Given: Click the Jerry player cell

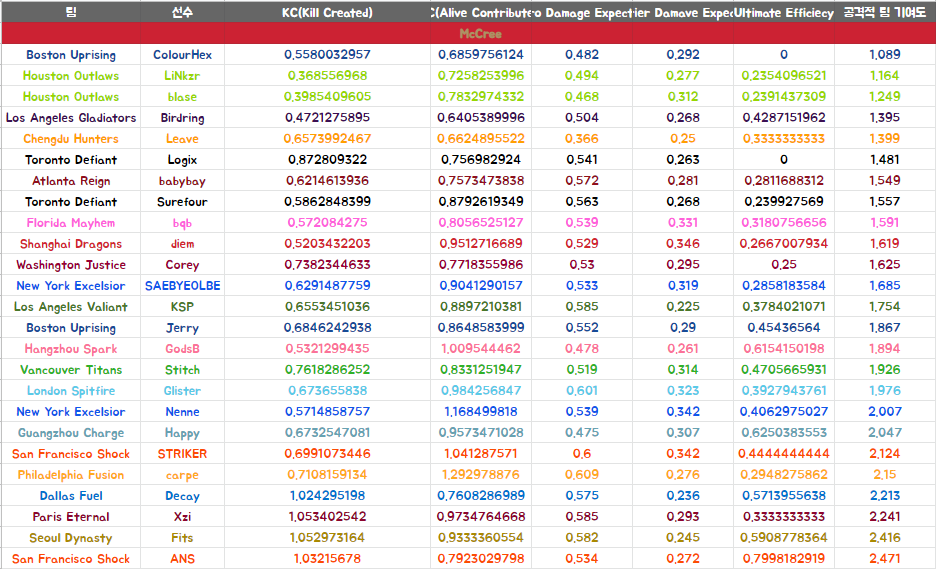Looking at the screenshot, I should coord(182,328).
